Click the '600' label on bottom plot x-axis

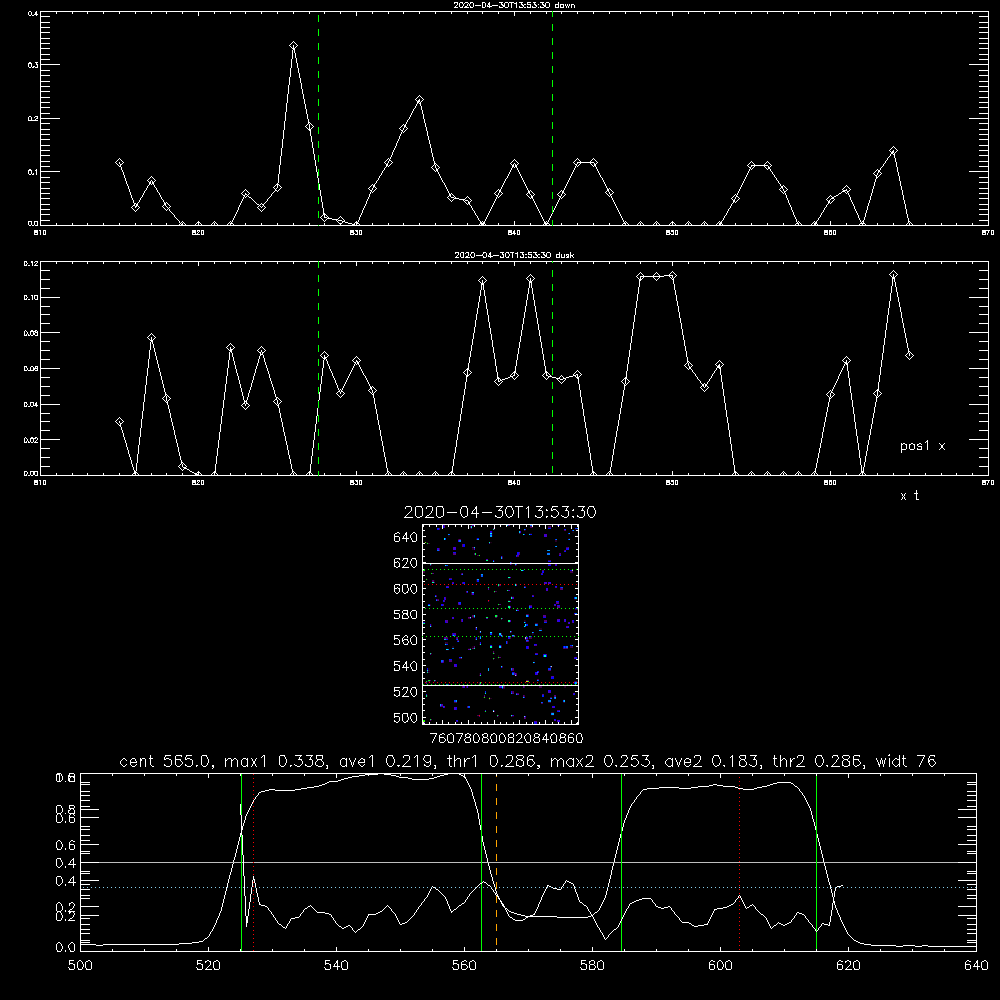click(721, 966)
